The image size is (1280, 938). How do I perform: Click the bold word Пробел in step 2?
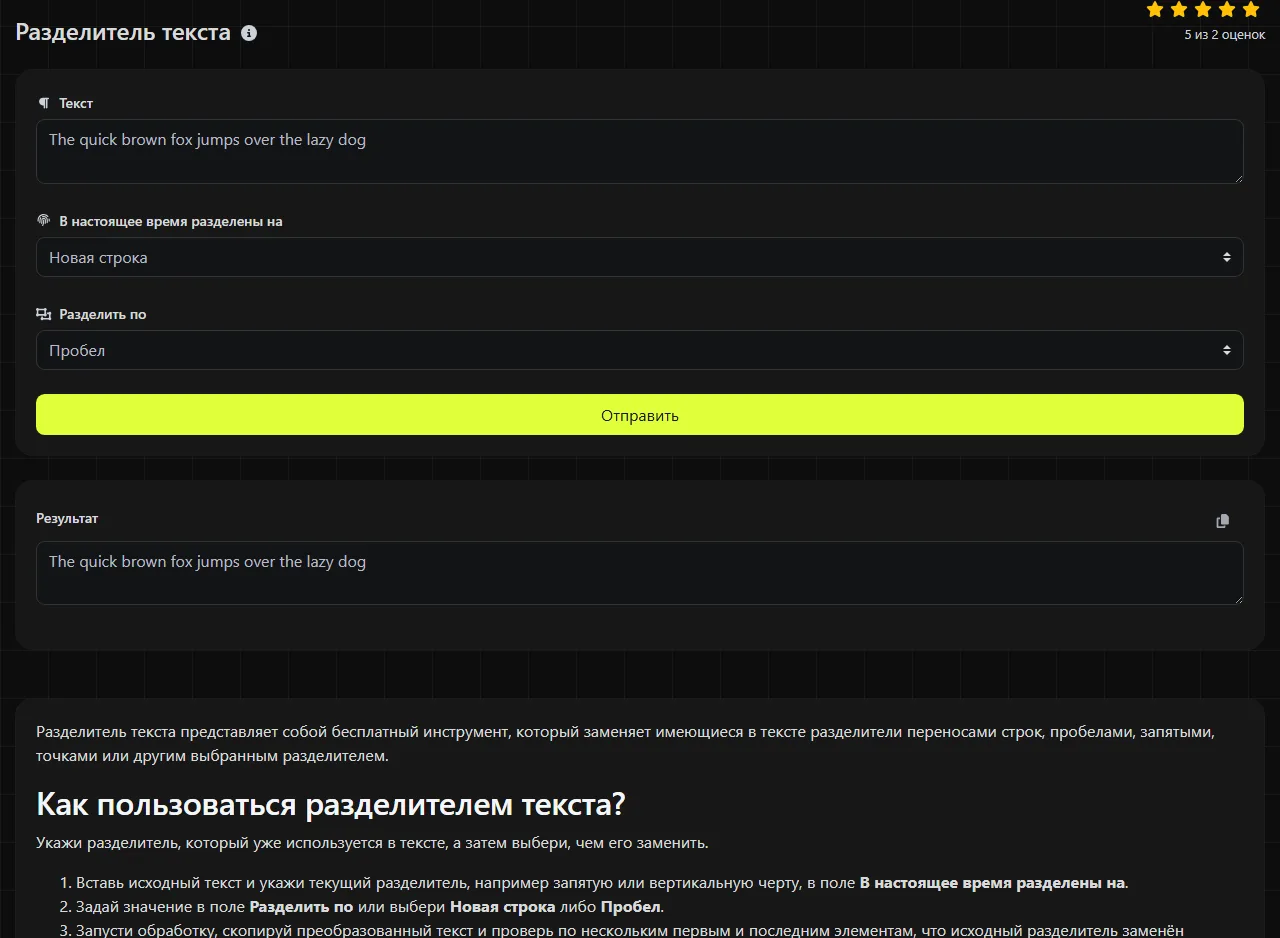[631, 907]
